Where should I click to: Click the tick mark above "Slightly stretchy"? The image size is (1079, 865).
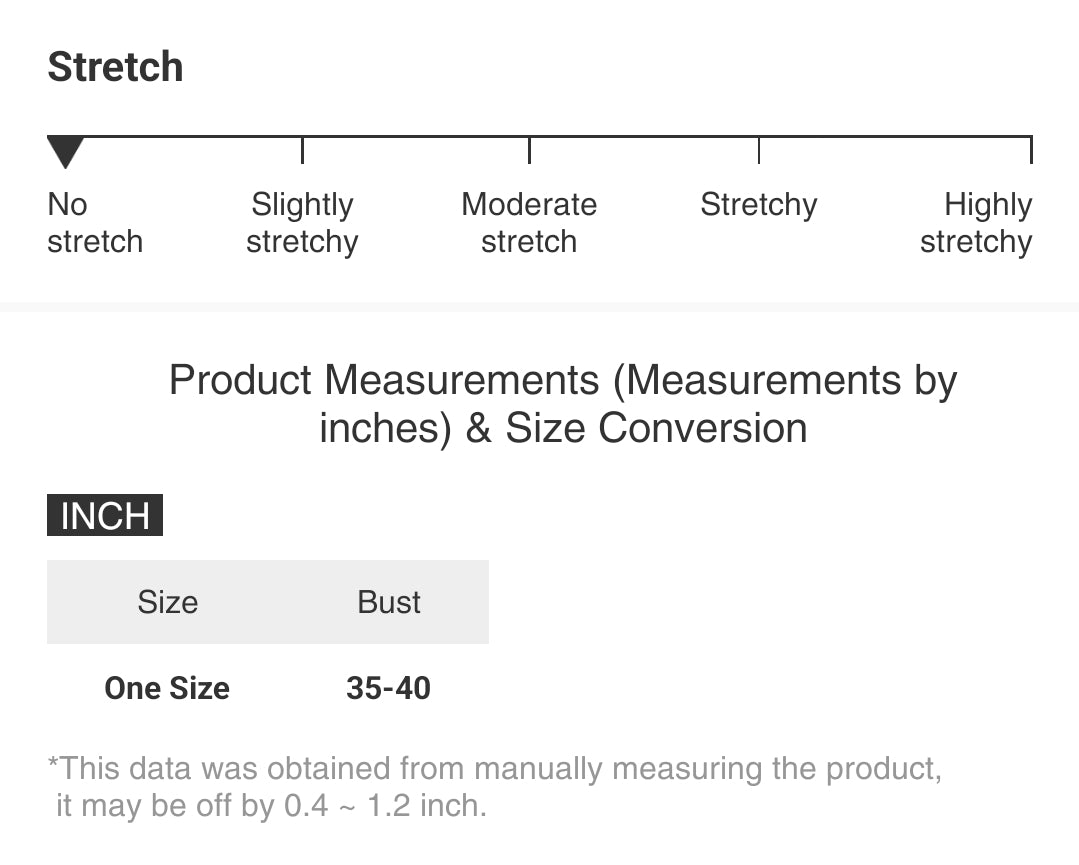pyautogui.click(x=302, y=150)
